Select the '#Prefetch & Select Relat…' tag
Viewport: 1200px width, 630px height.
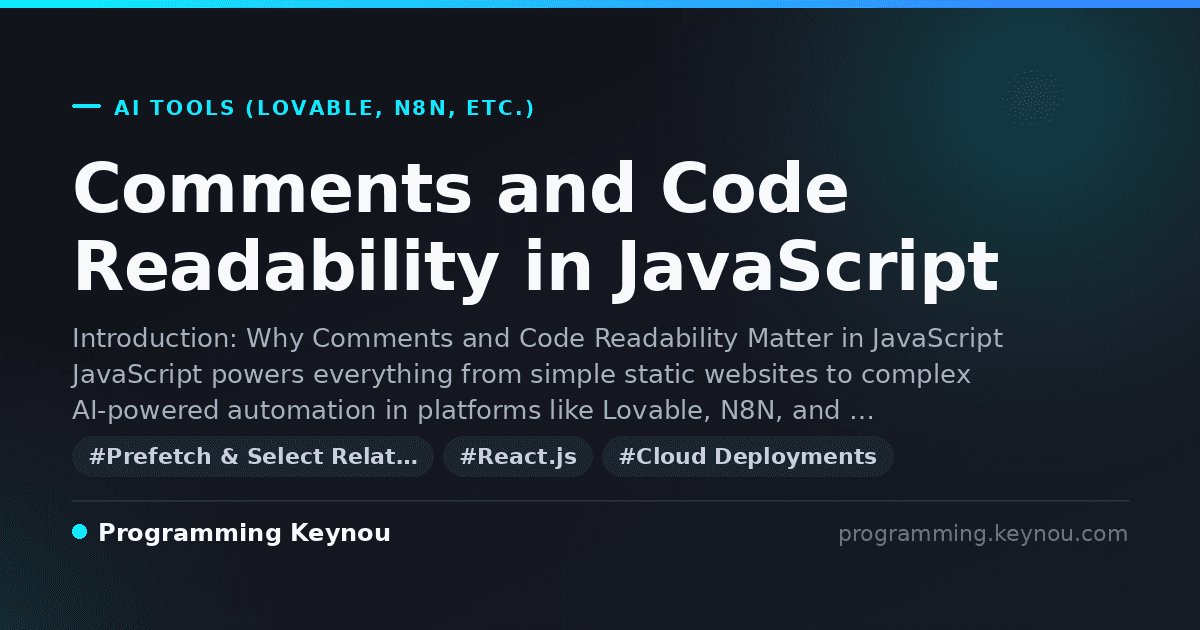[x=253, y=457]
